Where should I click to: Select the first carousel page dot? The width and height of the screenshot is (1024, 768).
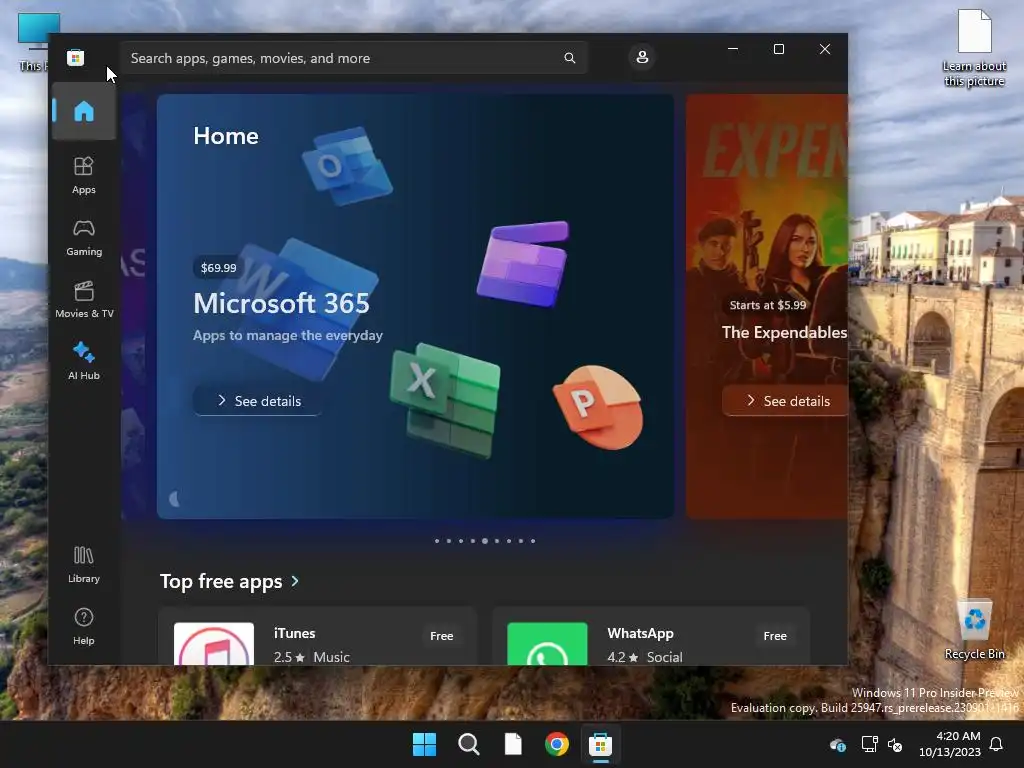pyautogui.click(x=437, y=541)
